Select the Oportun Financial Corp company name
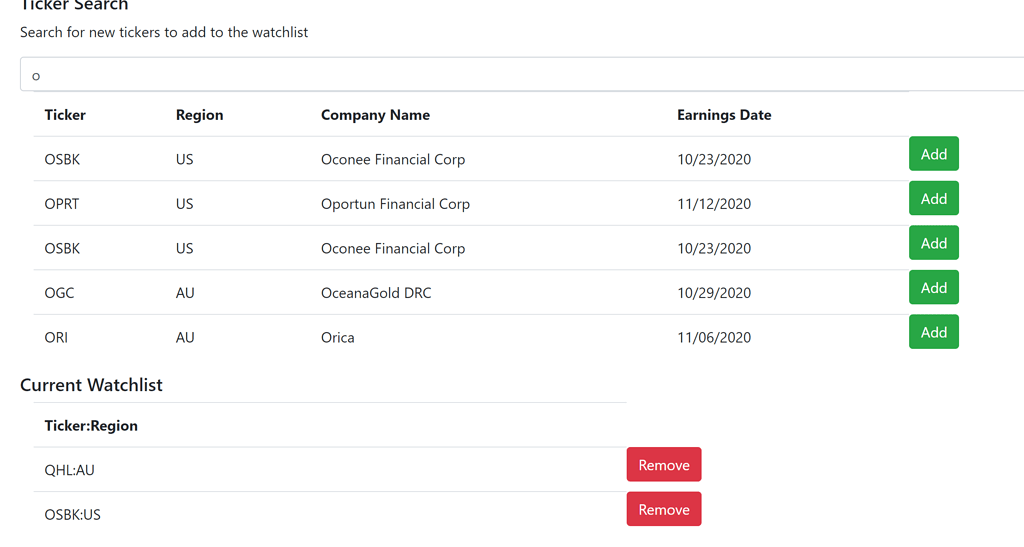 point(395,204)
